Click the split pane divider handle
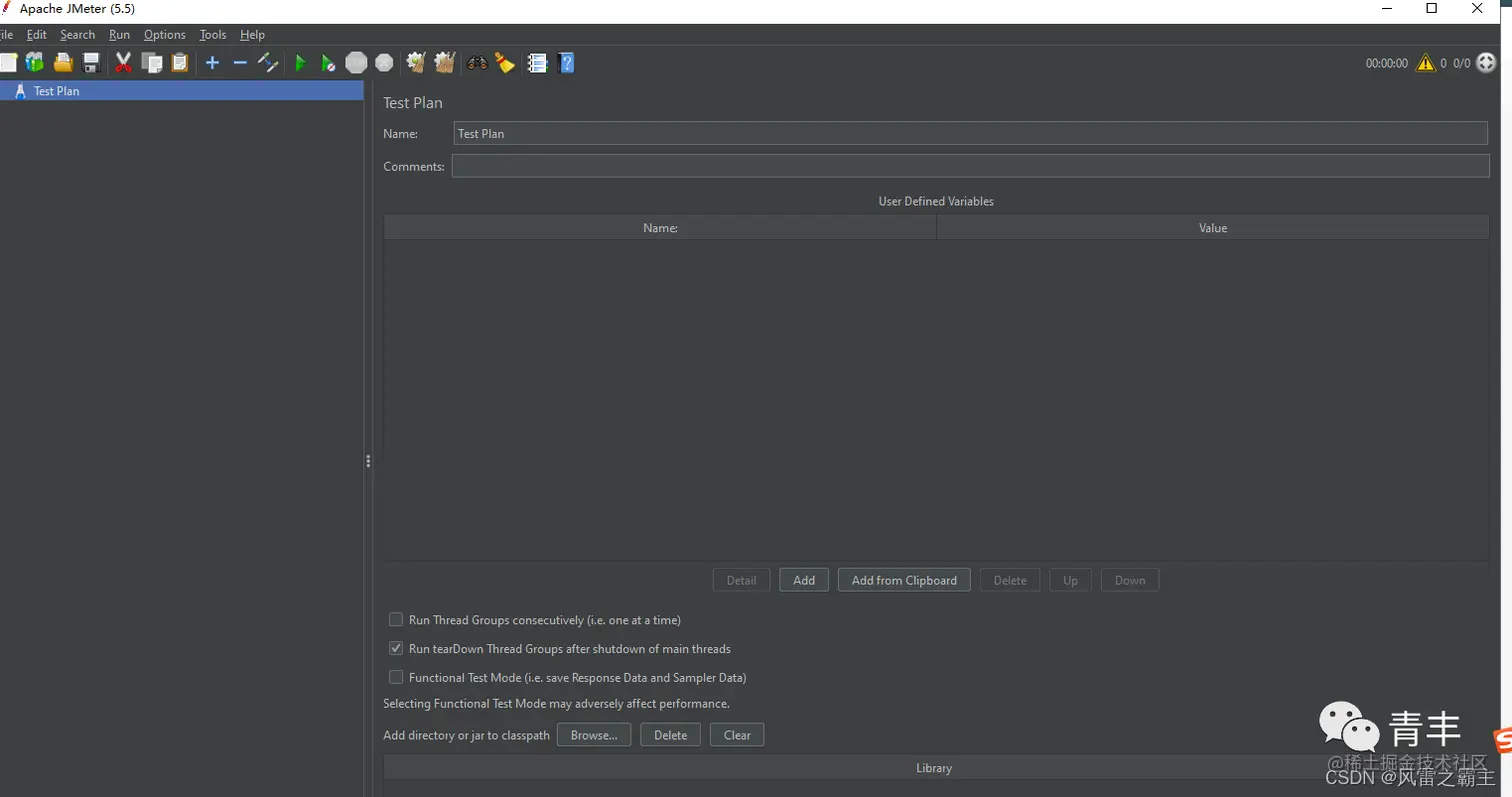The width and height of the screenshot is (1512, 797). (x=368, y=461)
